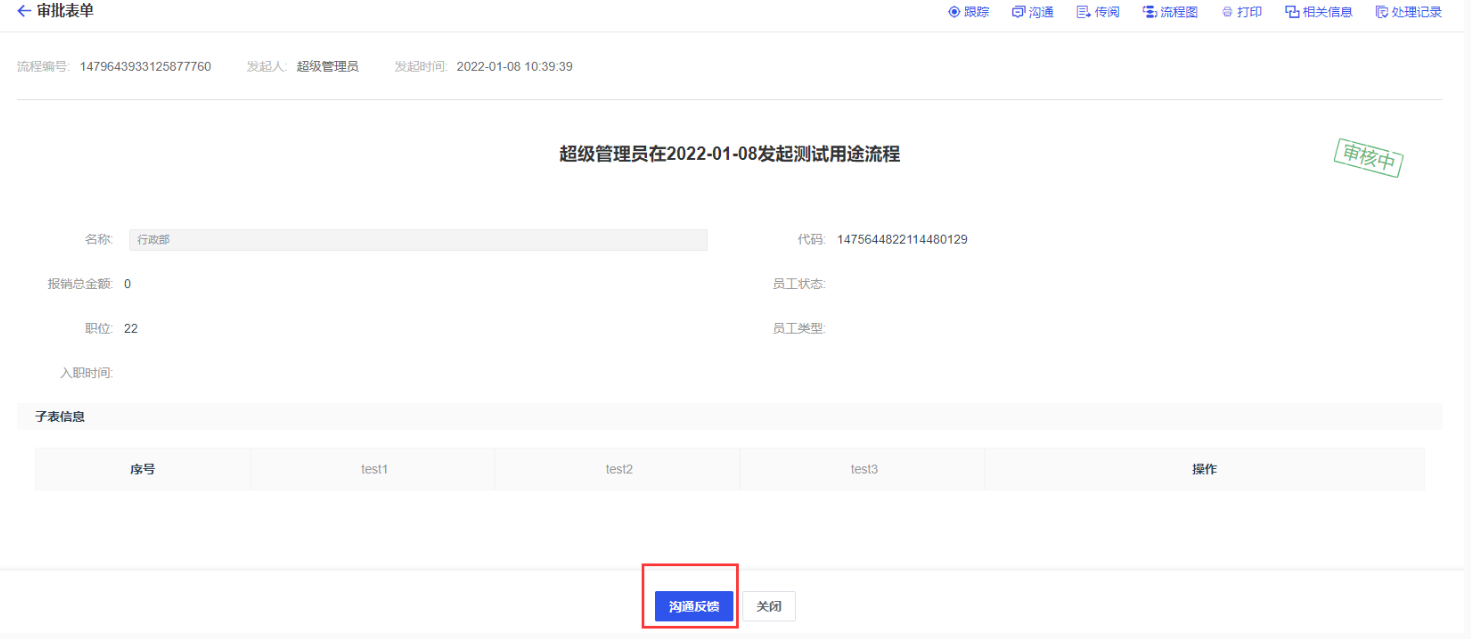Click the 入职时间 label
The image size is (1471, 639).
[x=87, y=373]
